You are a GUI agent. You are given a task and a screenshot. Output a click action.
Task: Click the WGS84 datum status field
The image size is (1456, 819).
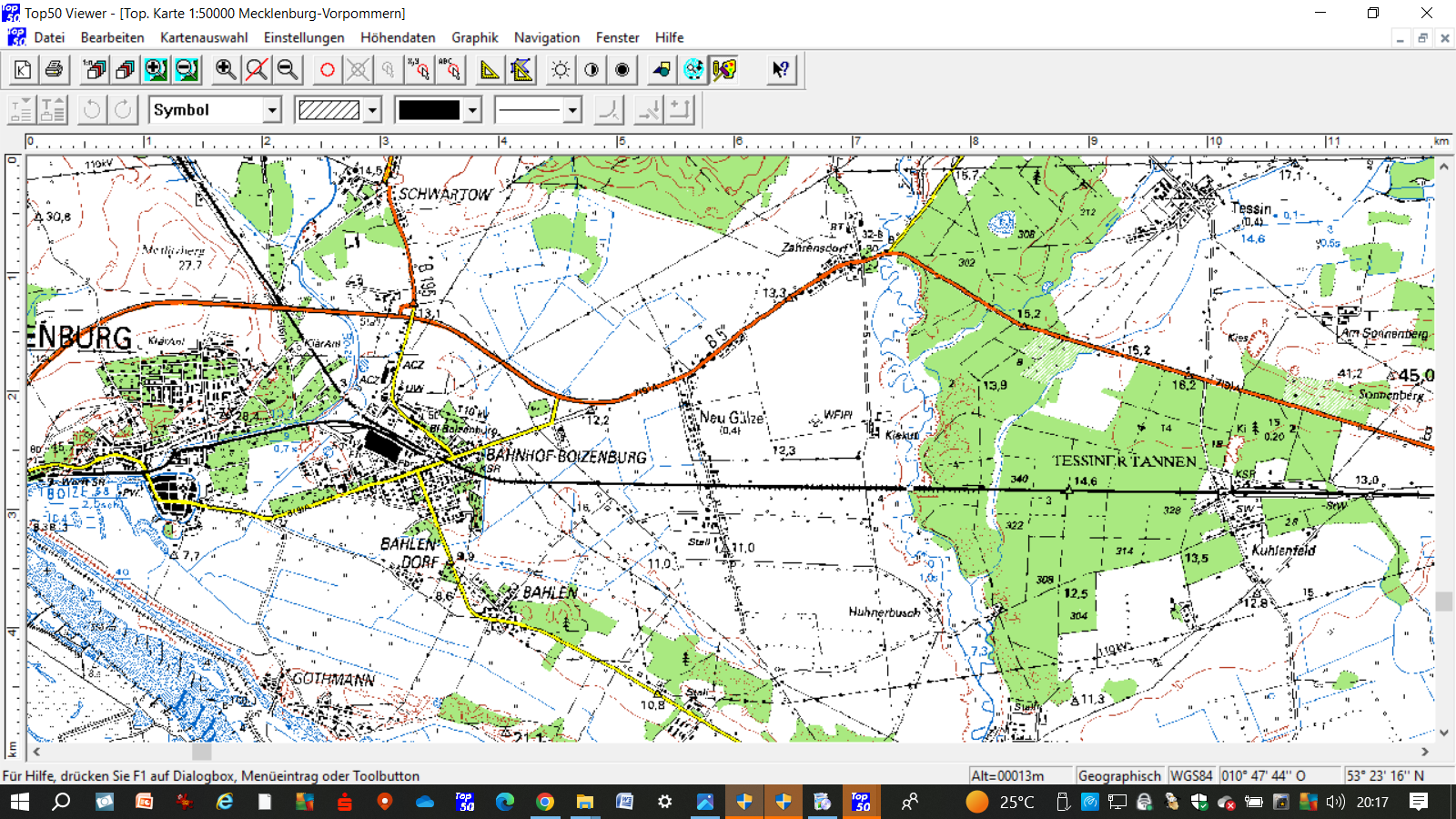coord(1191,775)
